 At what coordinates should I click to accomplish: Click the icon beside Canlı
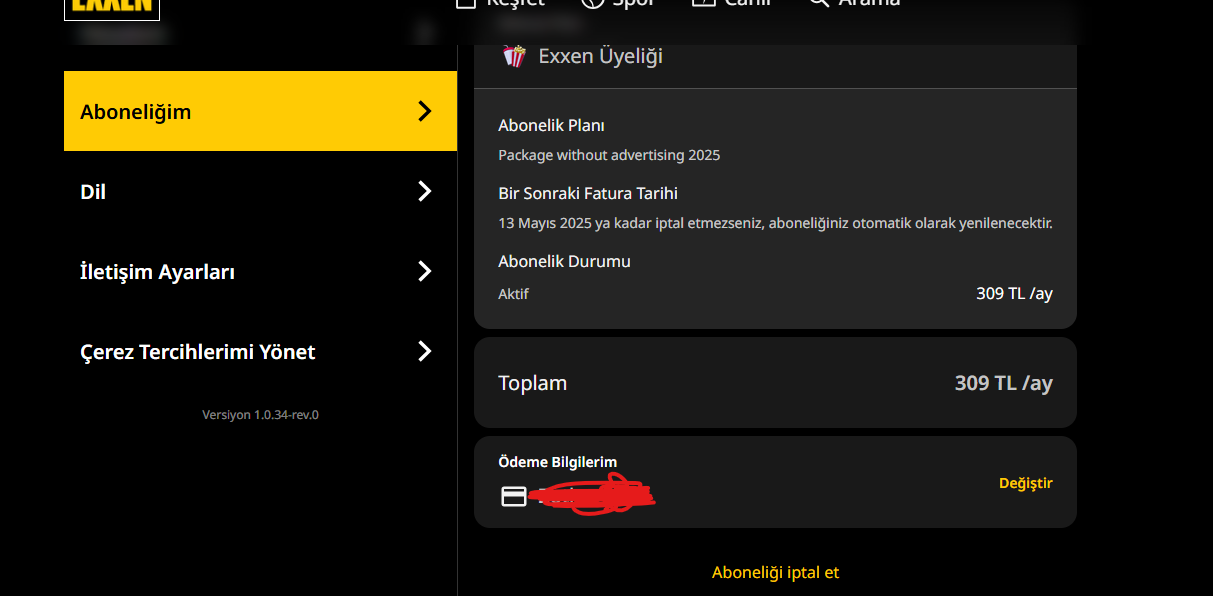704,3
